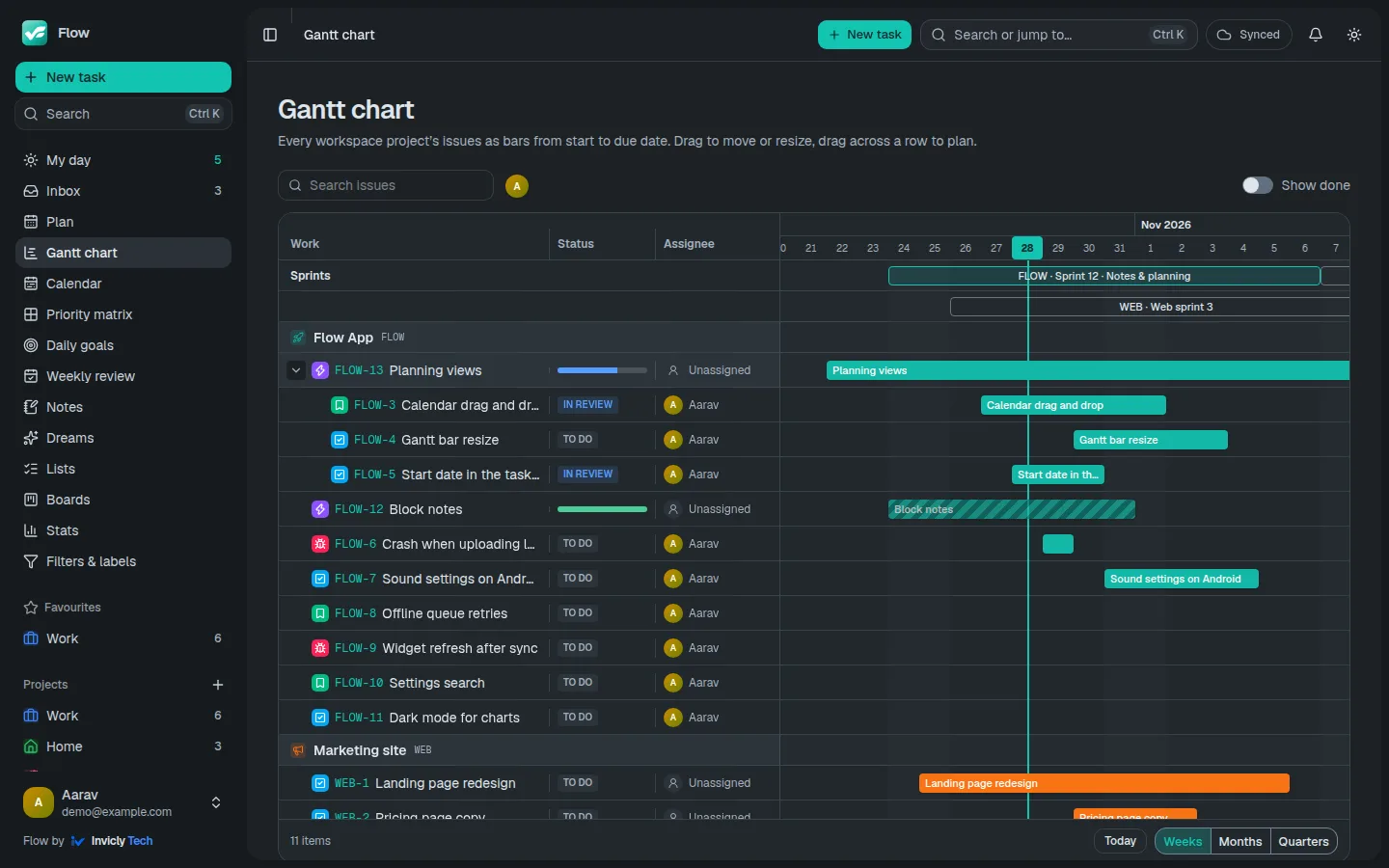
Task: Click the Marketing site project icon
Action: [x=298, y=750]
